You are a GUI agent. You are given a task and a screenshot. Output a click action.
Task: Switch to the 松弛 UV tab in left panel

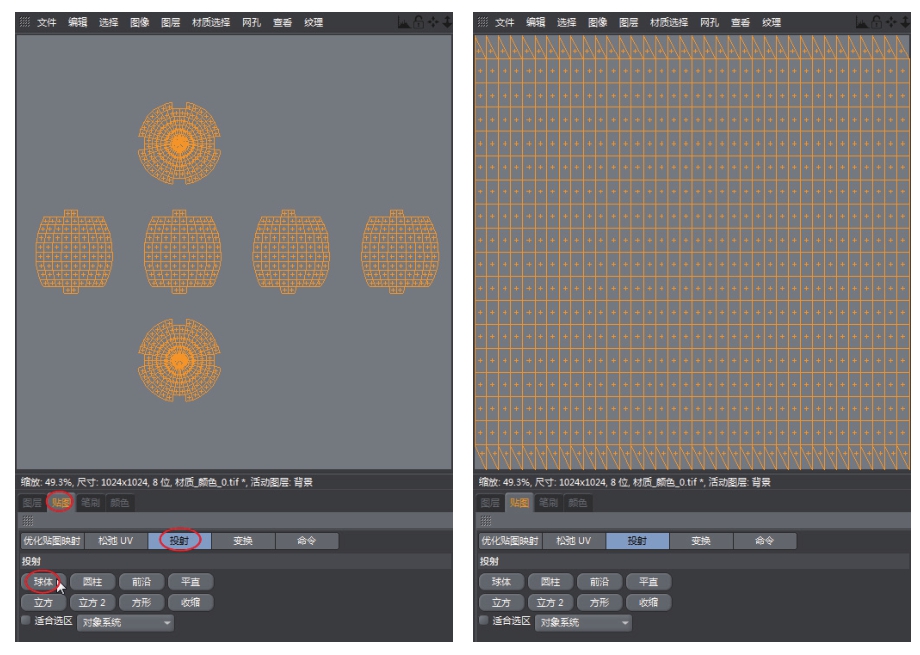(x=115, y=541)
